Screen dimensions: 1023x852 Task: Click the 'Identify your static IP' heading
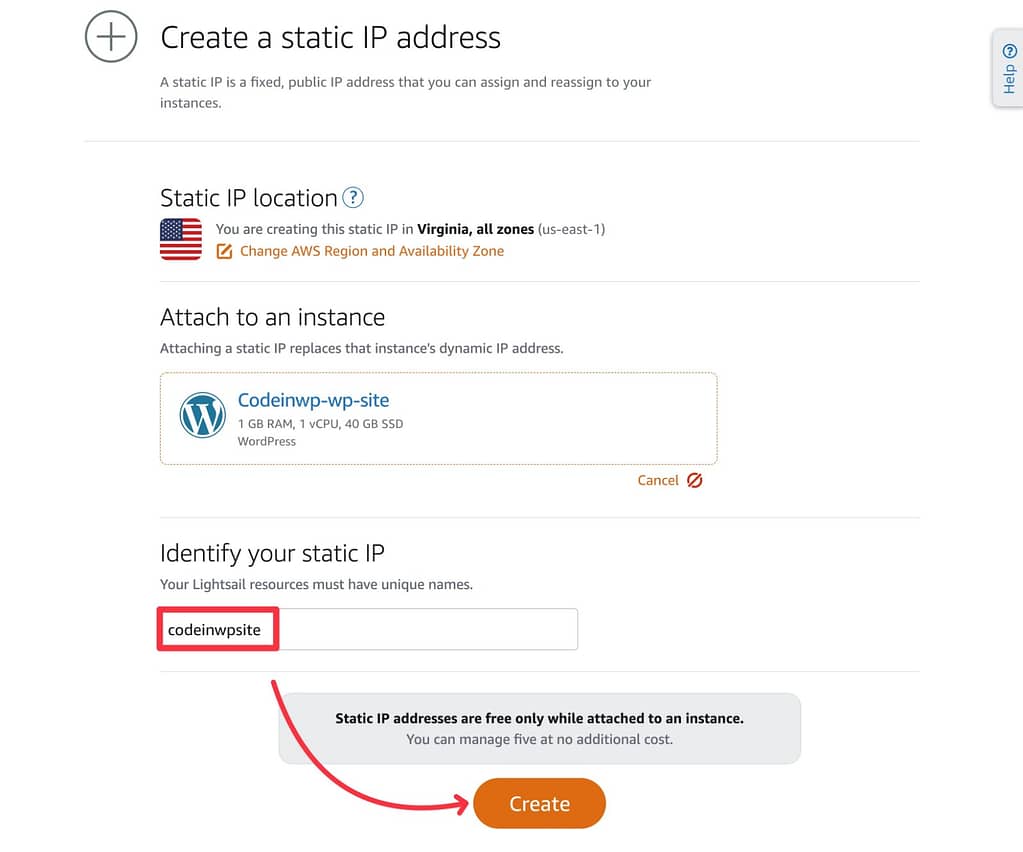click(272, 553)
